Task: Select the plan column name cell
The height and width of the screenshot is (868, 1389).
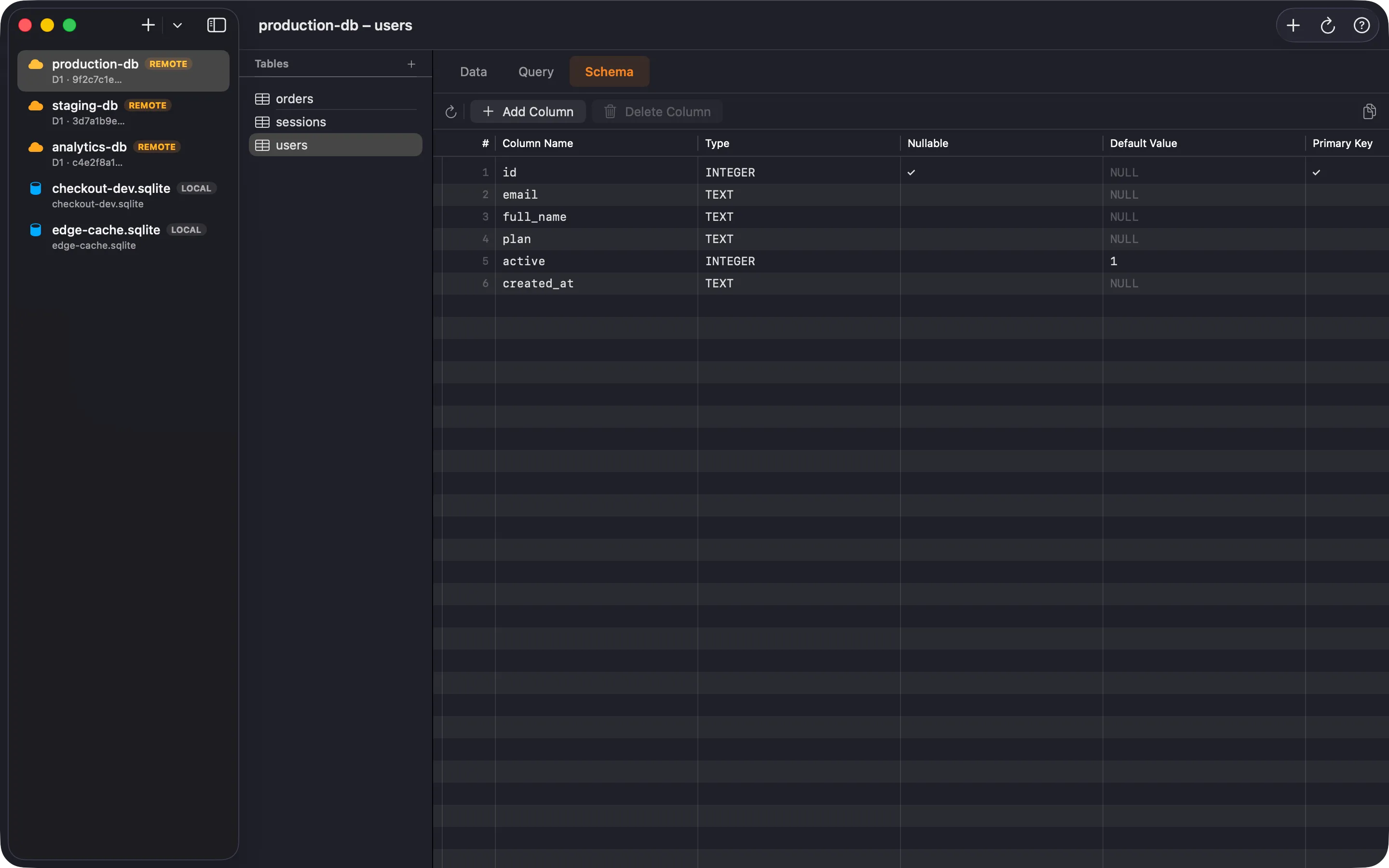Action: pyautogui.click(x=596, y=239)
